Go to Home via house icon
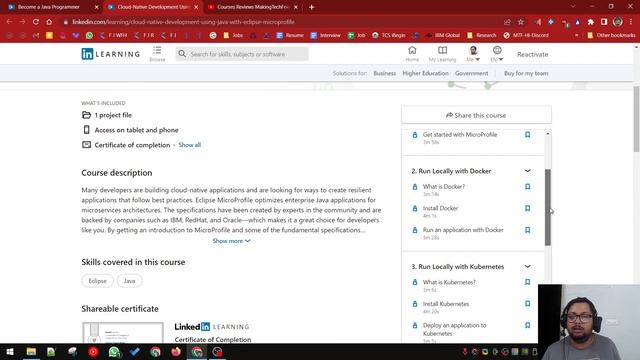Image resolution: width=640 pixels, height=360 pixels. pos(412,50)
